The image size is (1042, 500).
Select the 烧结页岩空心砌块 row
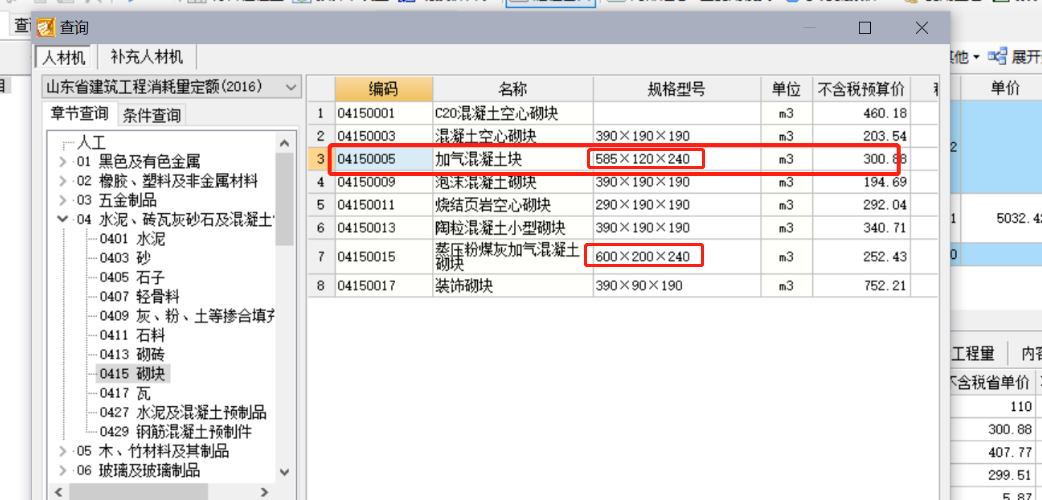pos(623,205)
